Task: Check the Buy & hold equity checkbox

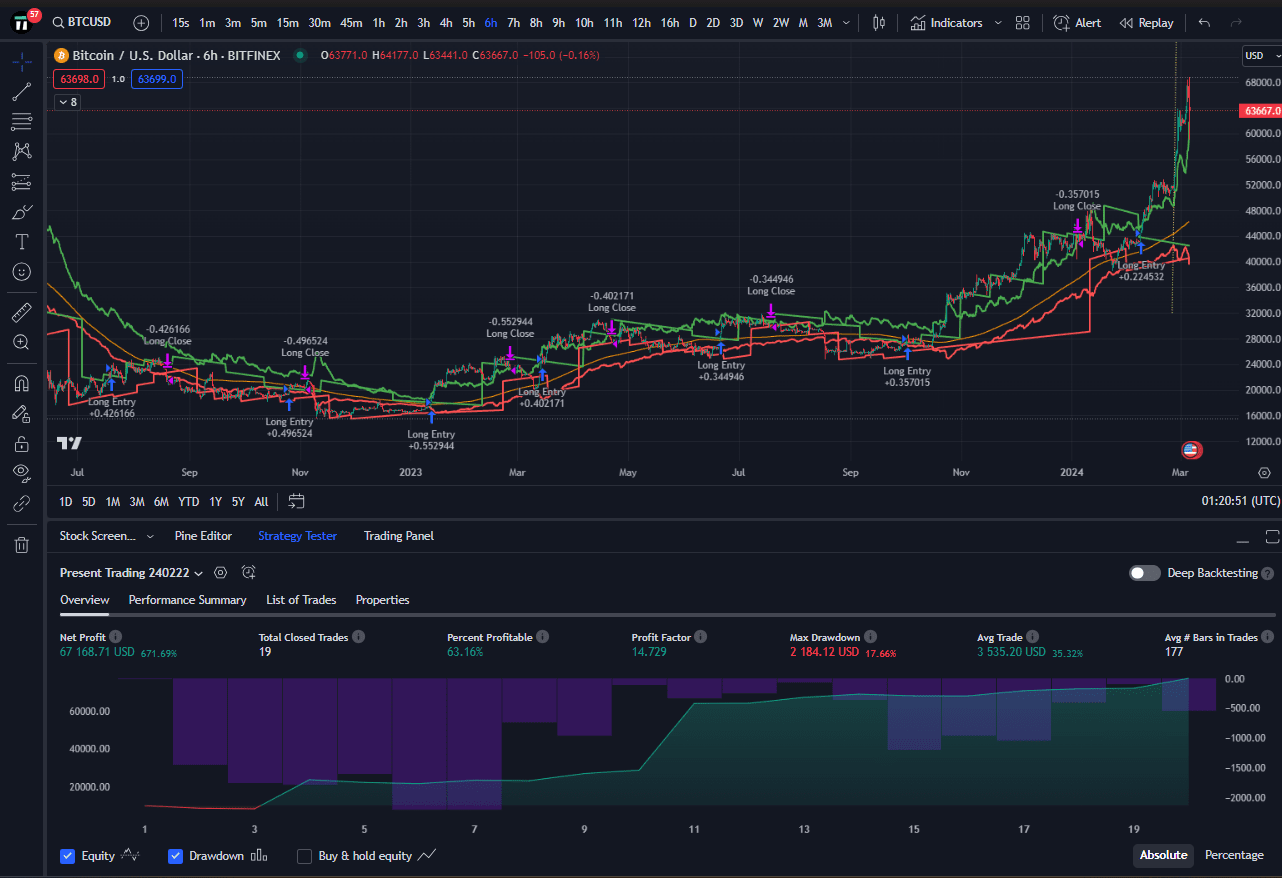Action: click(304, 856)
